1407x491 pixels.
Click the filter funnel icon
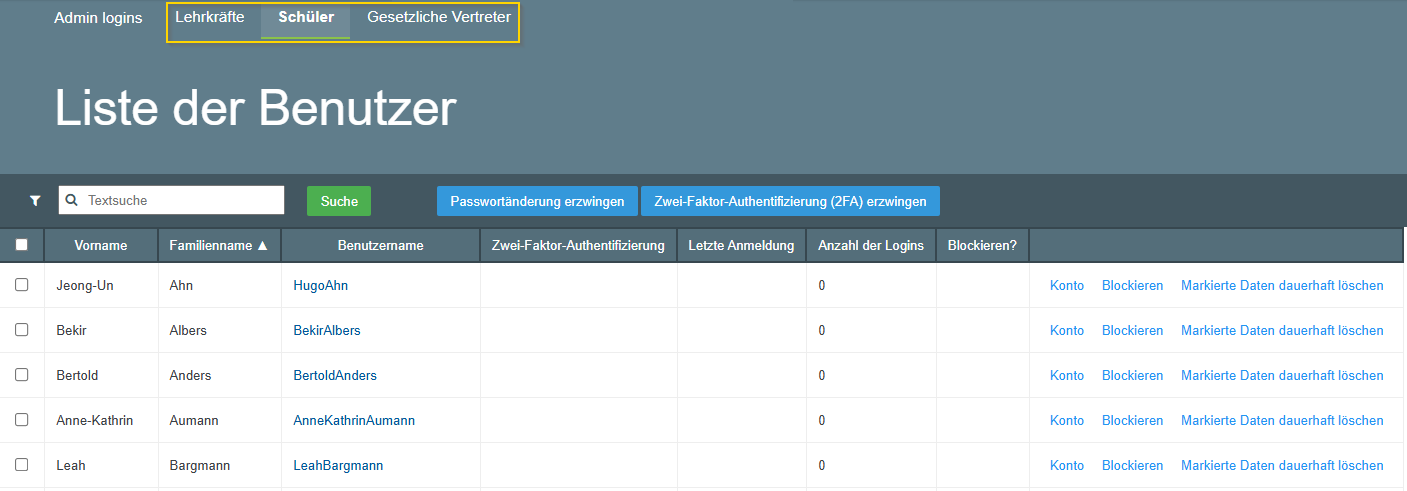[x=35, y=201]
